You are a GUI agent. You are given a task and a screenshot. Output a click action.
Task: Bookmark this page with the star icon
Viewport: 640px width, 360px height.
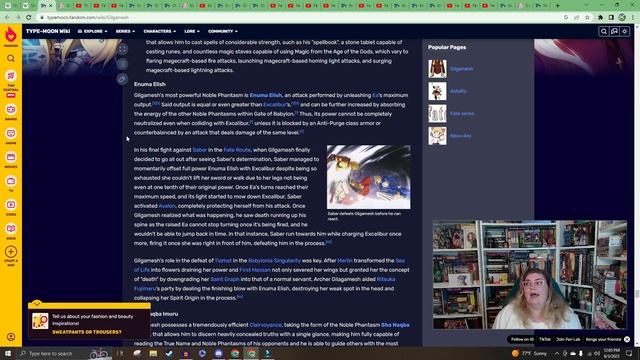[x=587, y=18]
